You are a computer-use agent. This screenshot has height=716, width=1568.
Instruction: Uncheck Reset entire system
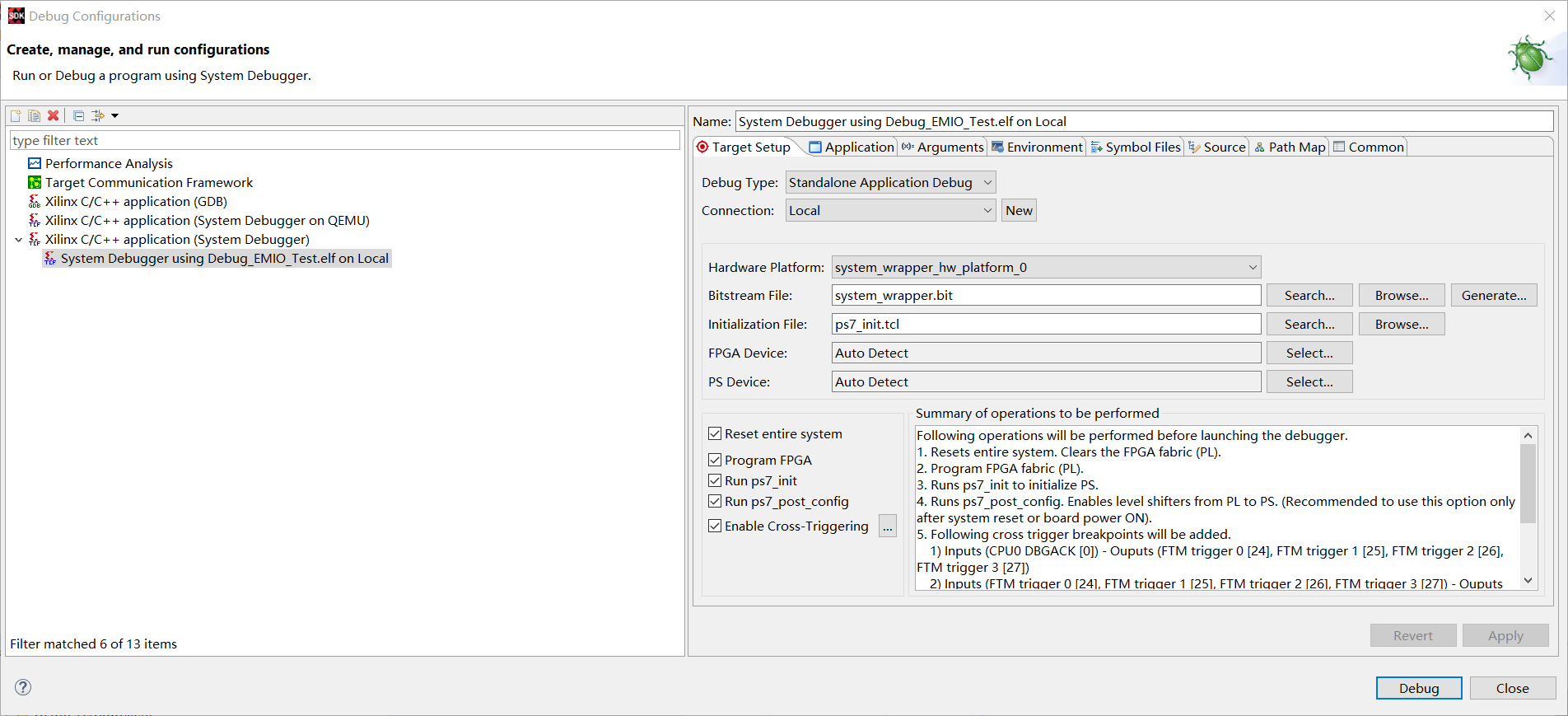pos(715,433)
